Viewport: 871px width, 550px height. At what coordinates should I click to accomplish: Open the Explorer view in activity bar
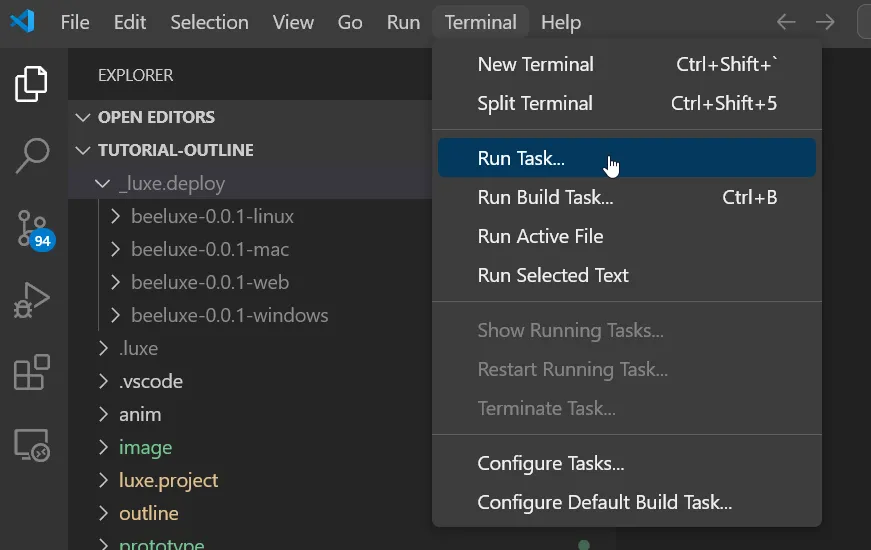click(x=32, y=84)
